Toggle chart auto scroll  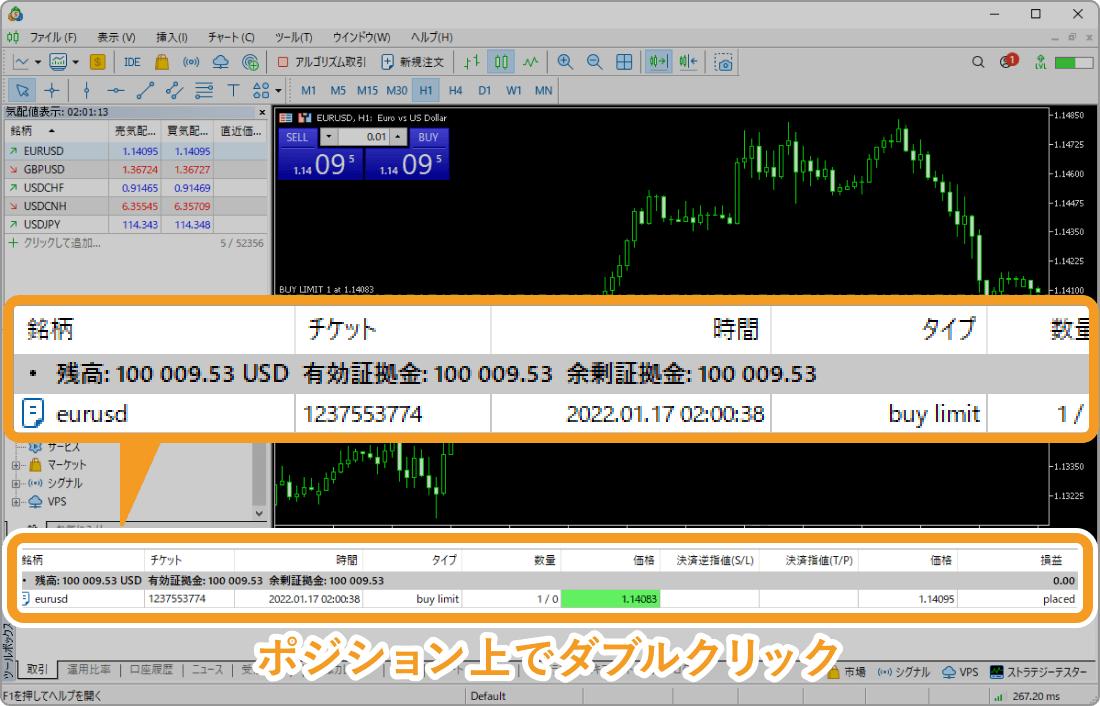[x=658, y=62]
